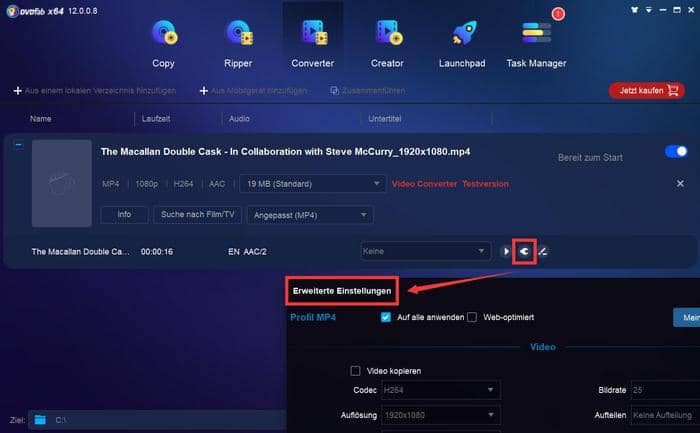Open the title bar dropdown menu icon

(649, 10)
